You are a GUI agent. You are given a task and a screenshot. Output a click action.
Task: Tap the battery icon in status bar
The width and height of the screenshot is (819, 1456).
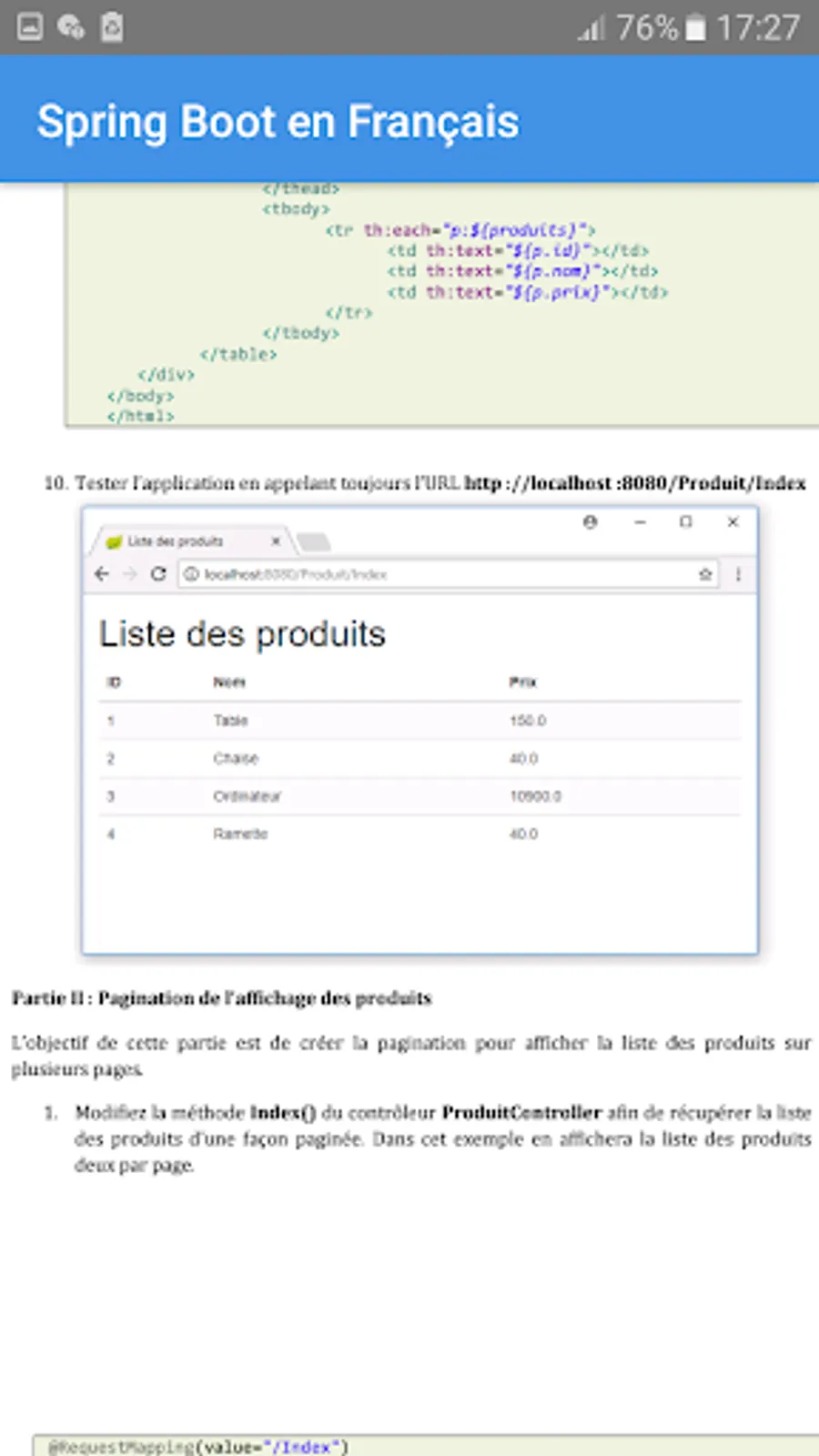(695, 28)
